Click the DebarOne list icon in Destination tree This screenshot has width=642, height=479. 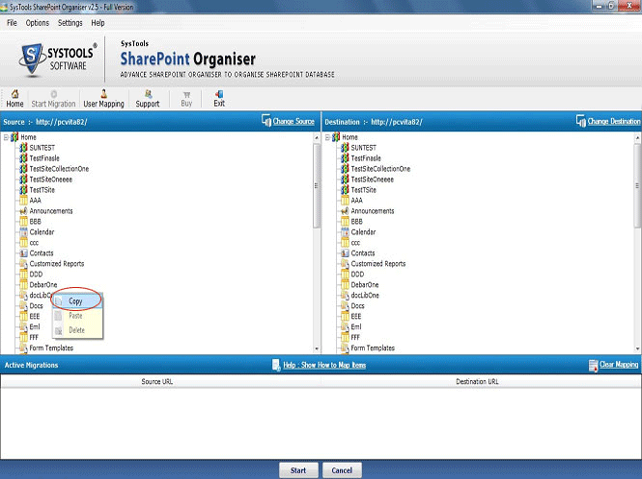345,285
